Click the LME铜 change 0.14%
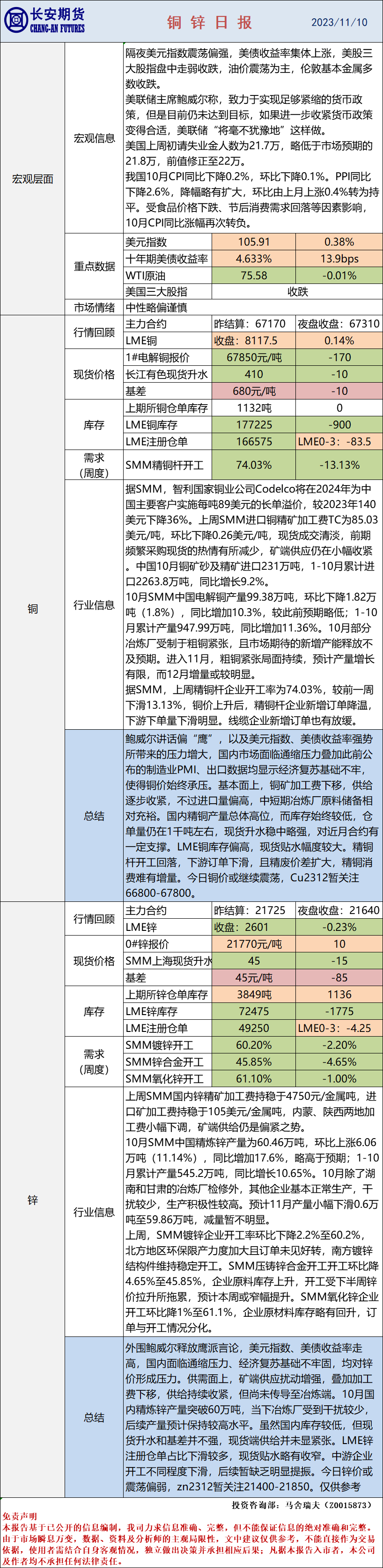The width and height of the screenshot is (383, 1568). 339,340
